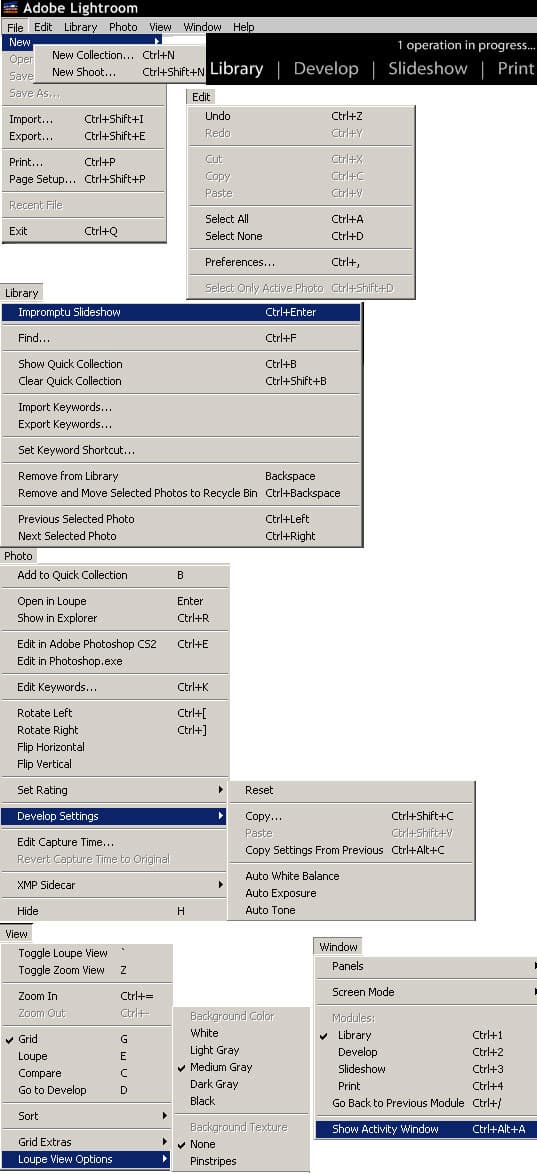
Task: Choose Select All in Edit menu
Action: (x=300, y=219)
